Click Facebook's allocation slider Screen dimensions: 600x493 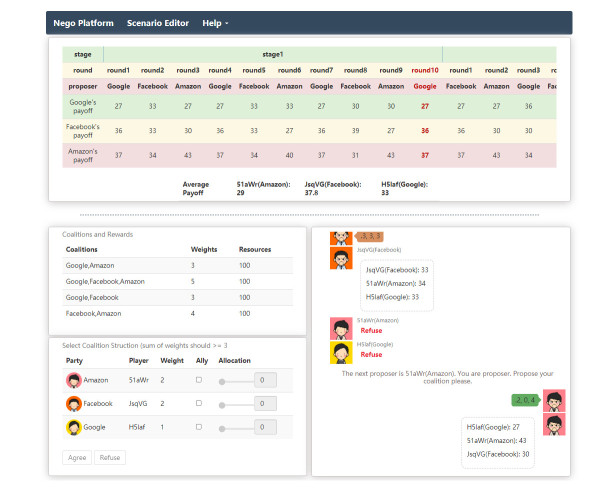pos(234,405)
